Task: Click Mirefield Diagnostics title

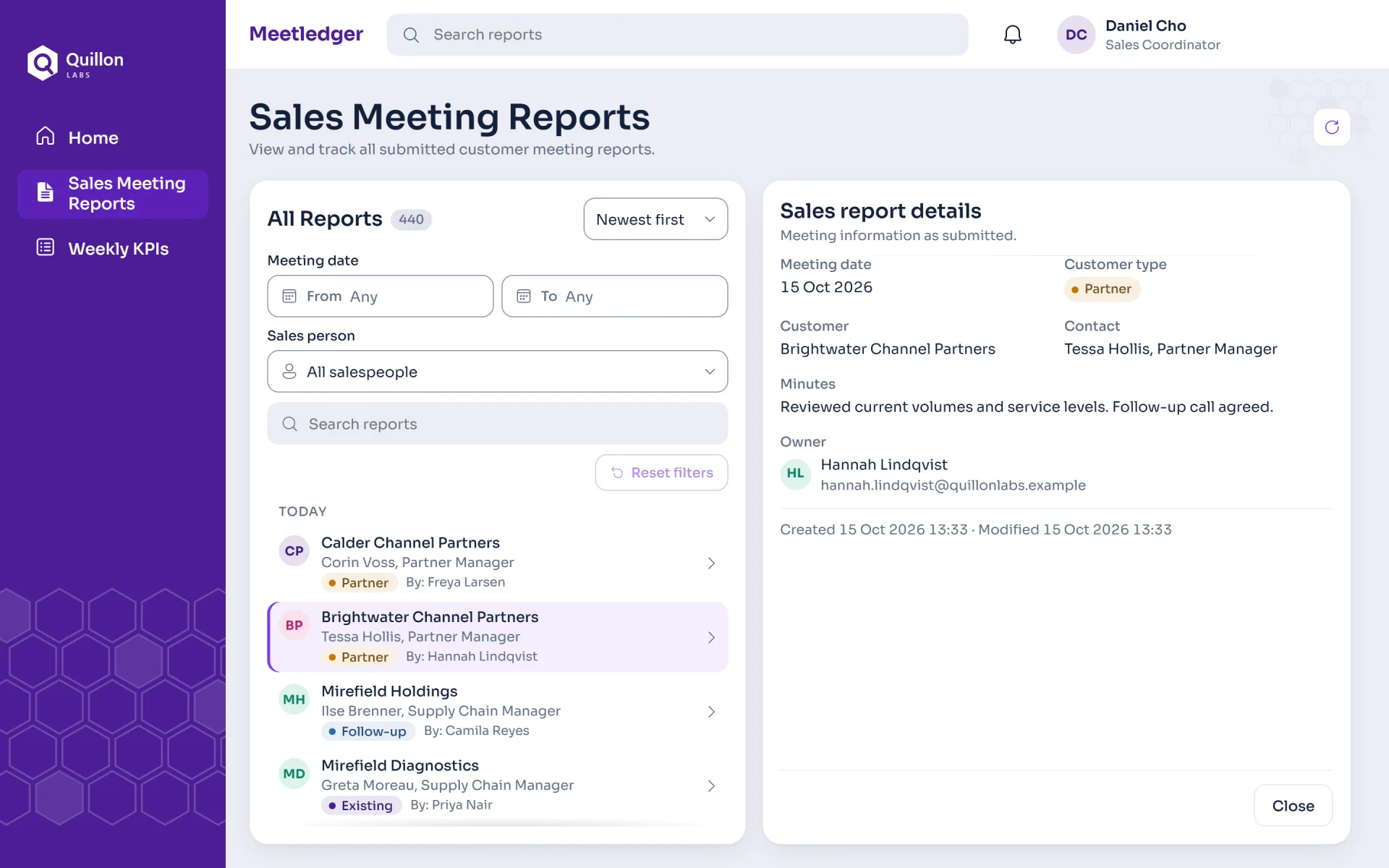Action: point(400,765)
